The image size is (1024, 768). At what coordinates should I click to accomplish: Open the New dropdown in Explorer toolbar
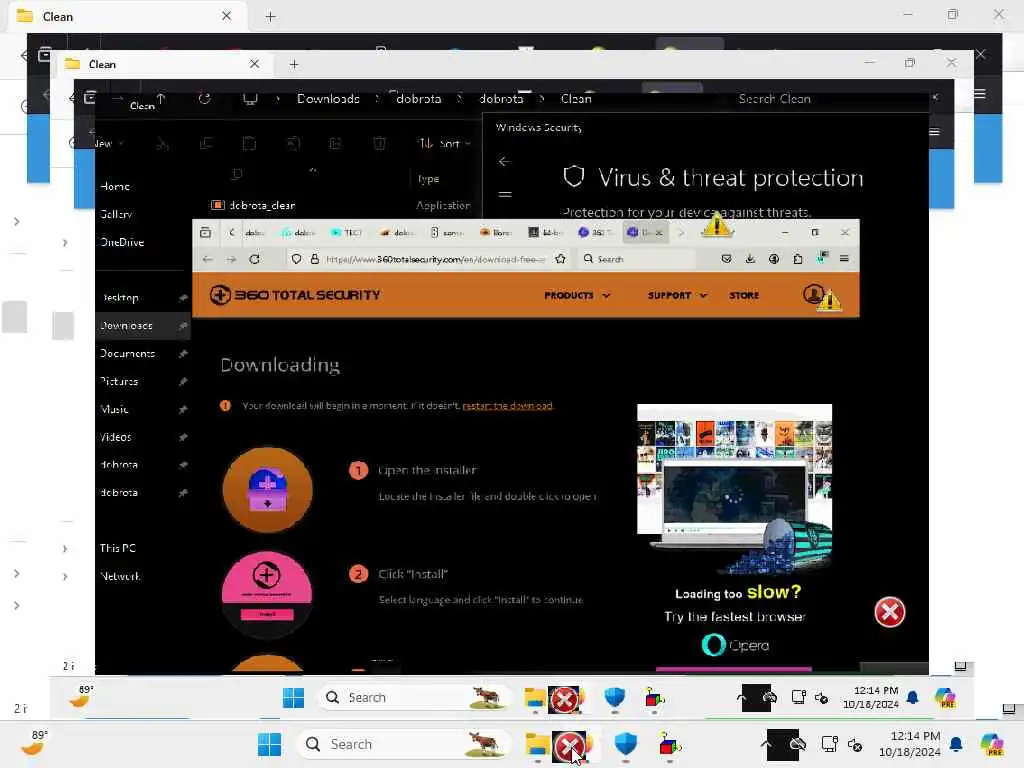point(108,143)
